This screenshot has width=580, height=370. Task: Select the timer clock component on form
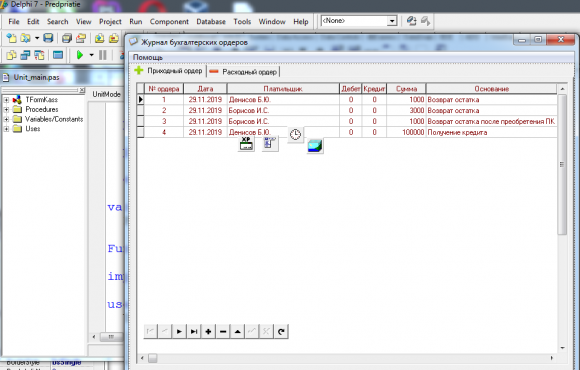295,135
